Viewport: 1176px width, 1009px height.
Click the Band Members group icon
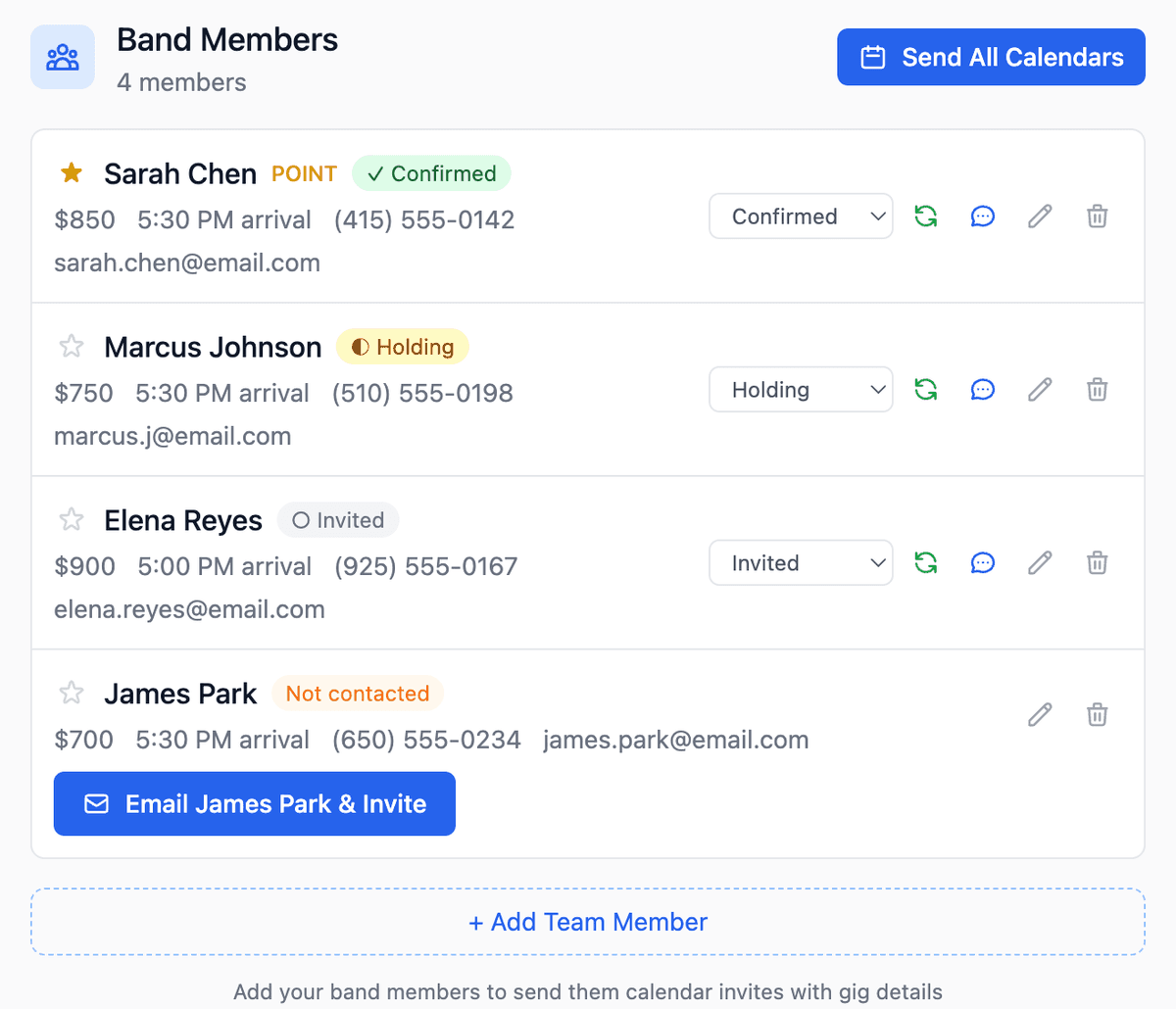[x=62, y=57]
